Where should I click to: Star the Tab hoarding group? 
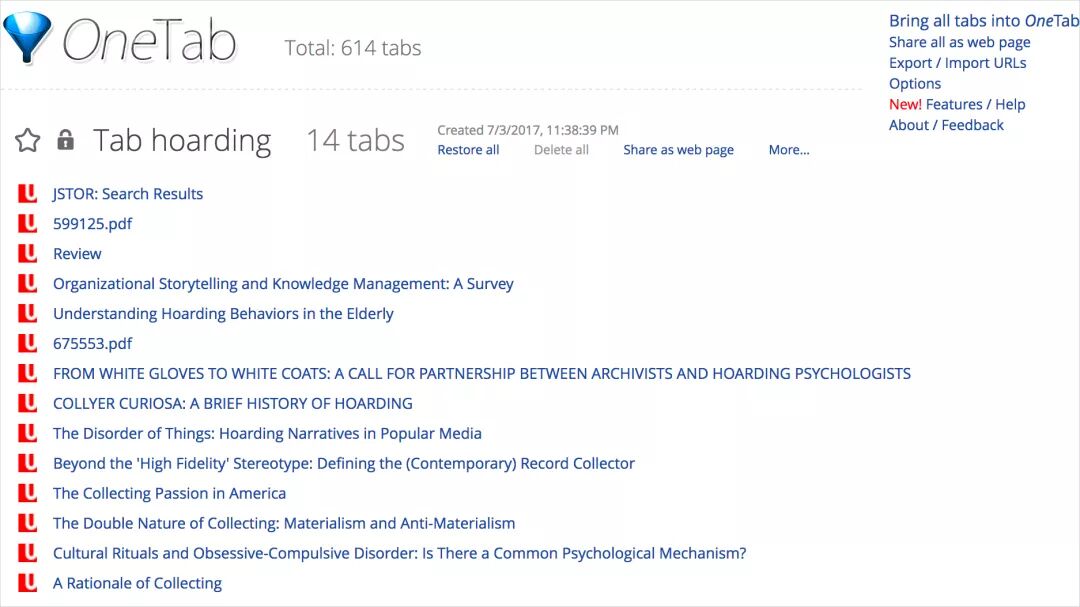[28, 140]
